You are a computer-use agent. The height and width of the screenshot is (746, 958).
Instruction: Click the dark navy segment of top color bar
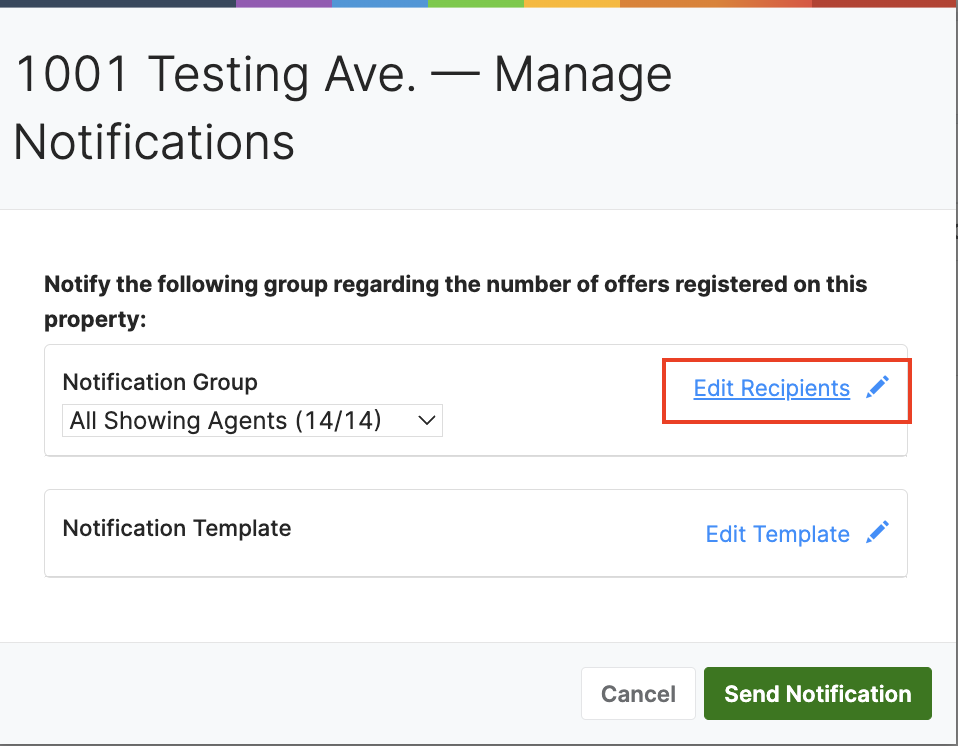(118, 4)
